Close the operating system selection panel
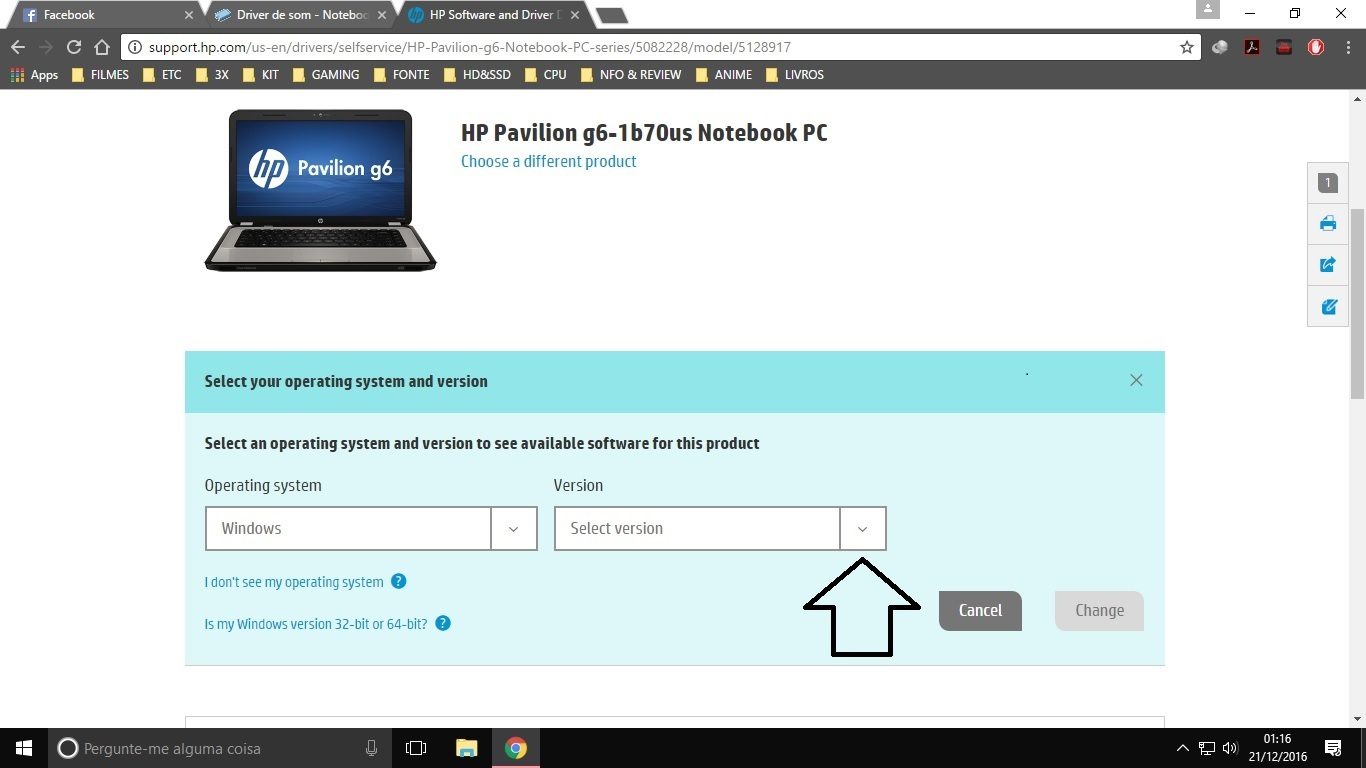1366x768 pixels. pyautogui.click(x=1136, y=380)
